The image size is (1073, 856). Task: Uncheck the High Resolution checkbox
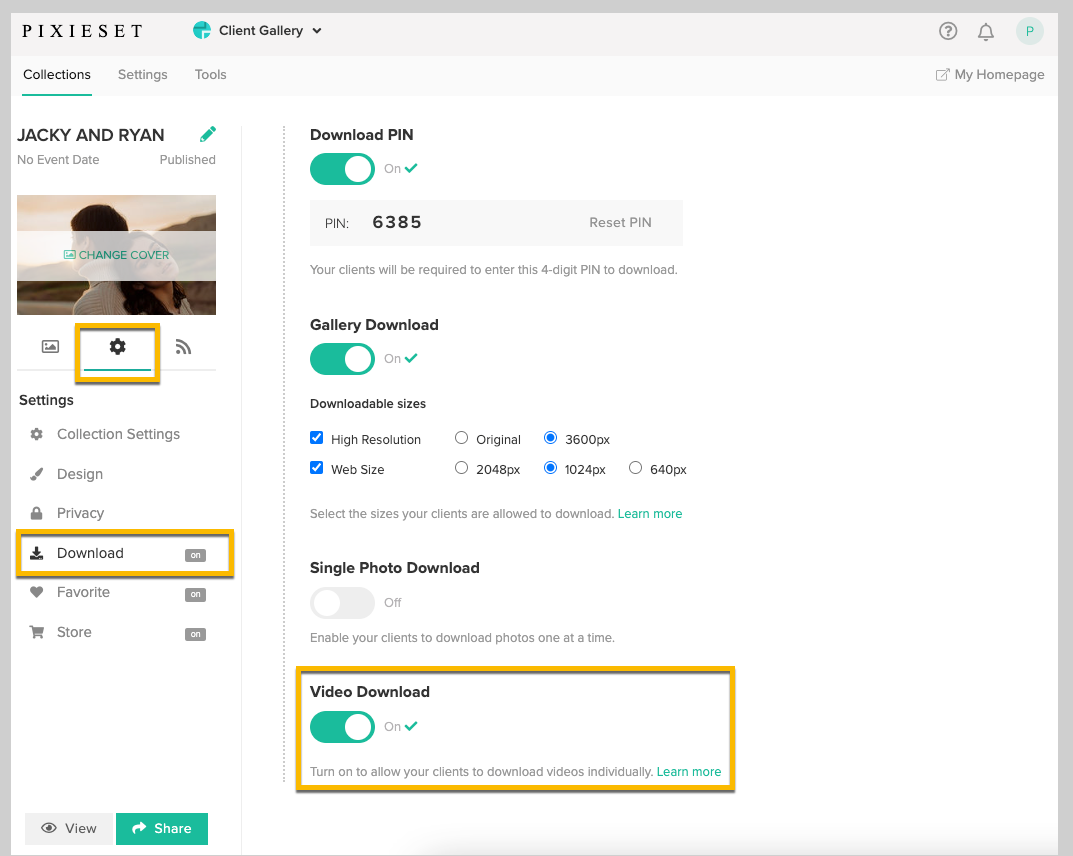coord(317,438)
